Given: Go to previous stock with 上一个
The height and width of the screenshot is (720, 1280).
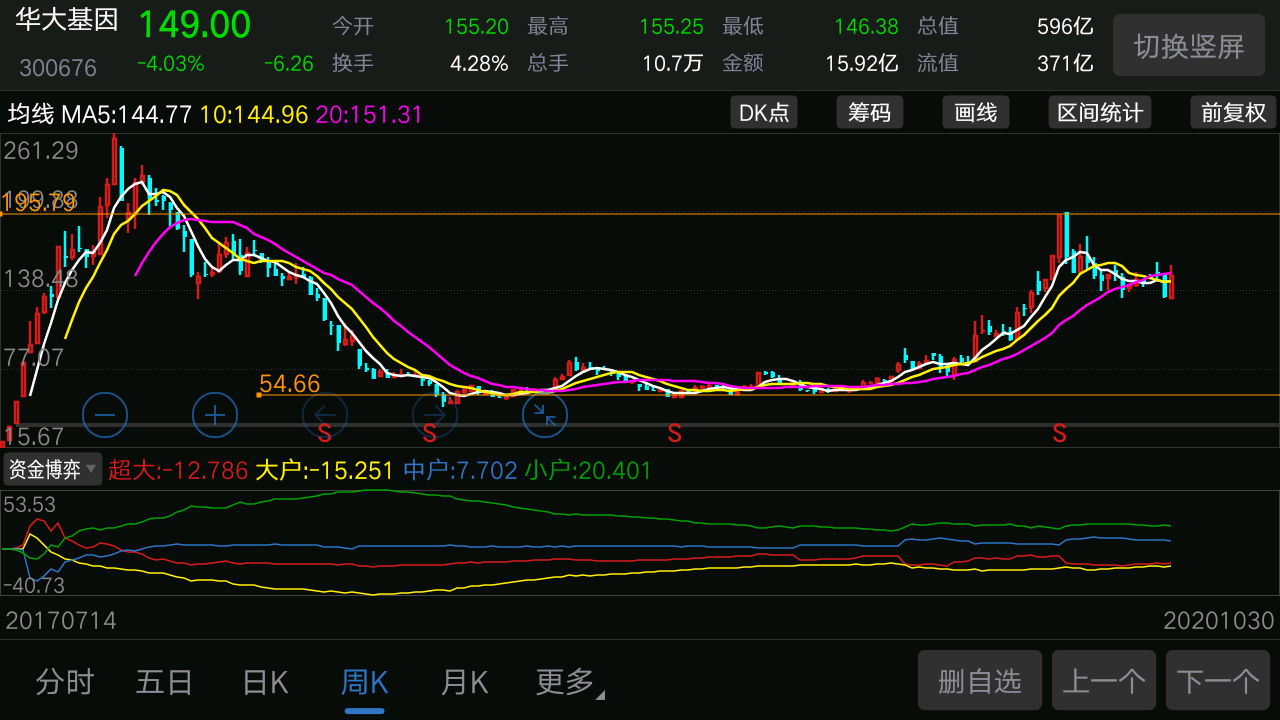Looking at the screenshot, I should [1104, 681].
